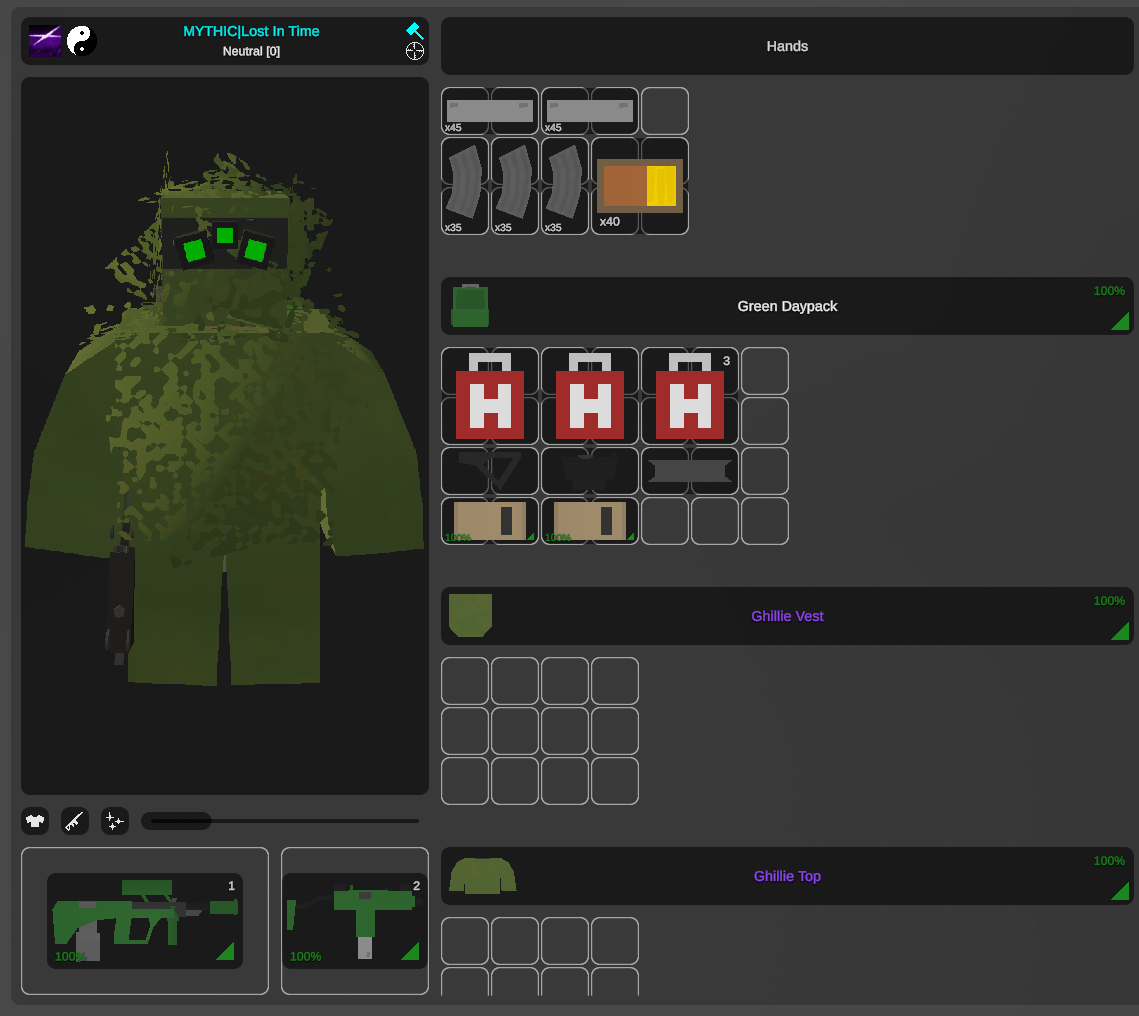The height and width of the screenshot is (1016, 1139).
Task: Click the cyan hammer icon
Action: 415,31
